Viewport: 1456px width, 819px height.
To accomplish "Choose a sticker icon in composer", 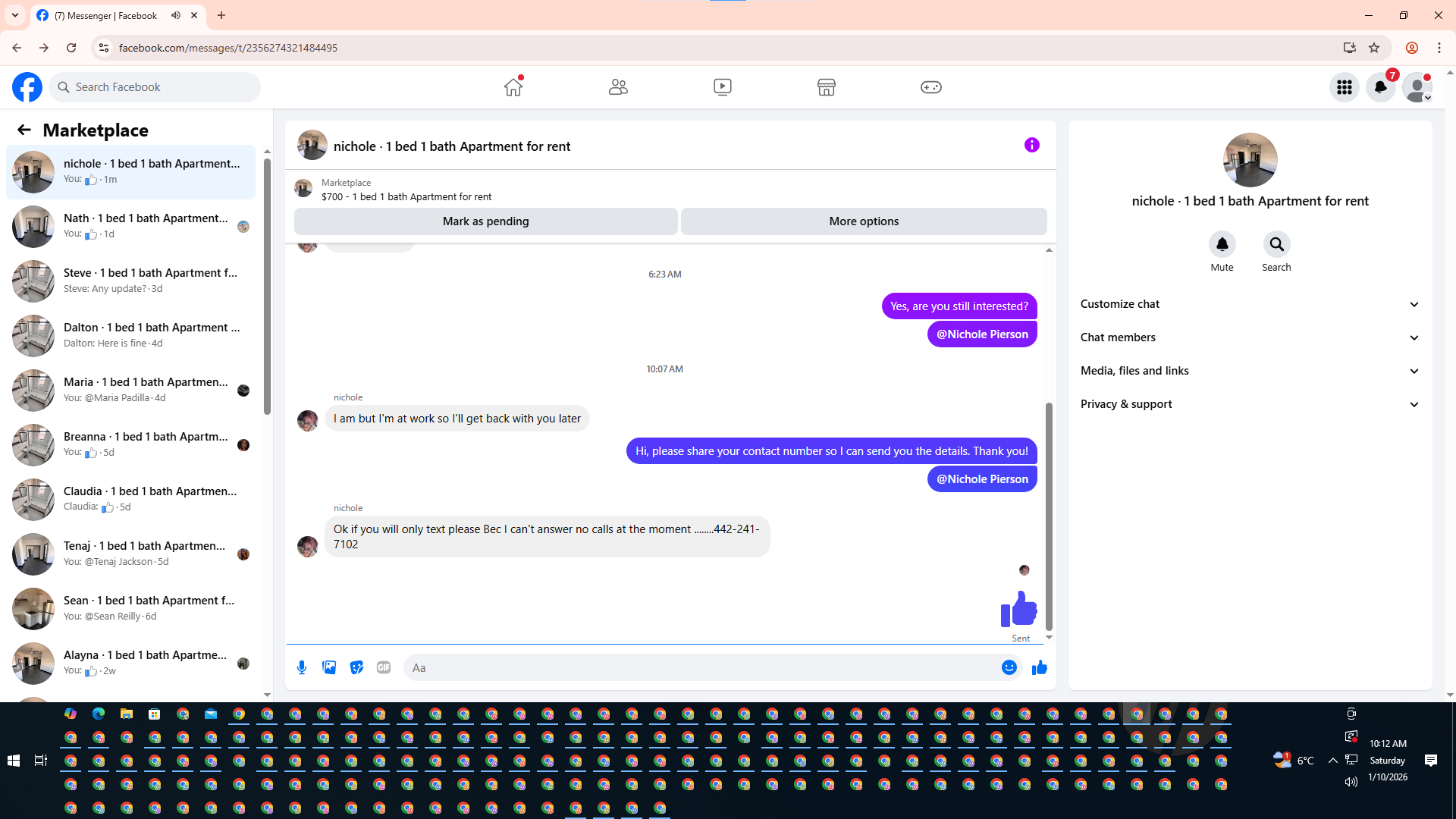I will (356, 667).
